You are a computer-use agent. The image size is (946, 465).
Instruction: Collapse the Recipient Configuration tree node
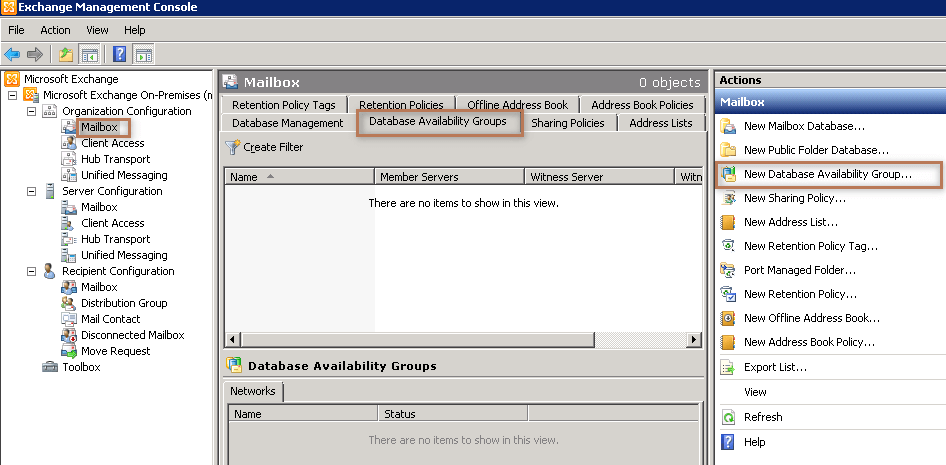[31, 271]
